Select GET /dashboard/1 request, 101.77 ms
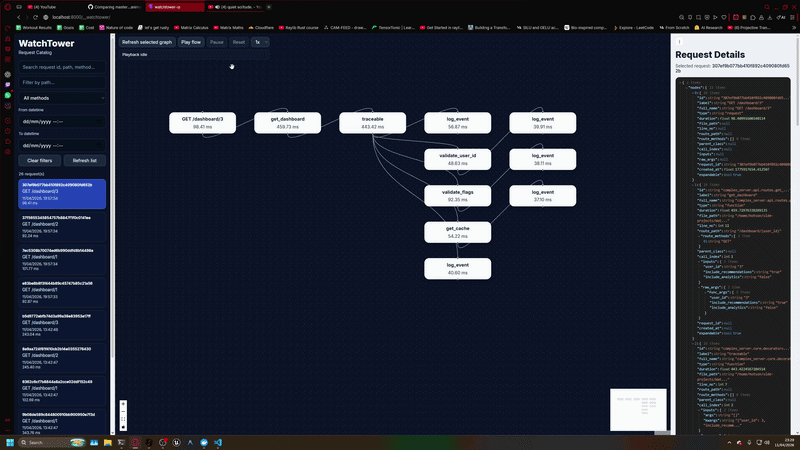 pos(62,260)
